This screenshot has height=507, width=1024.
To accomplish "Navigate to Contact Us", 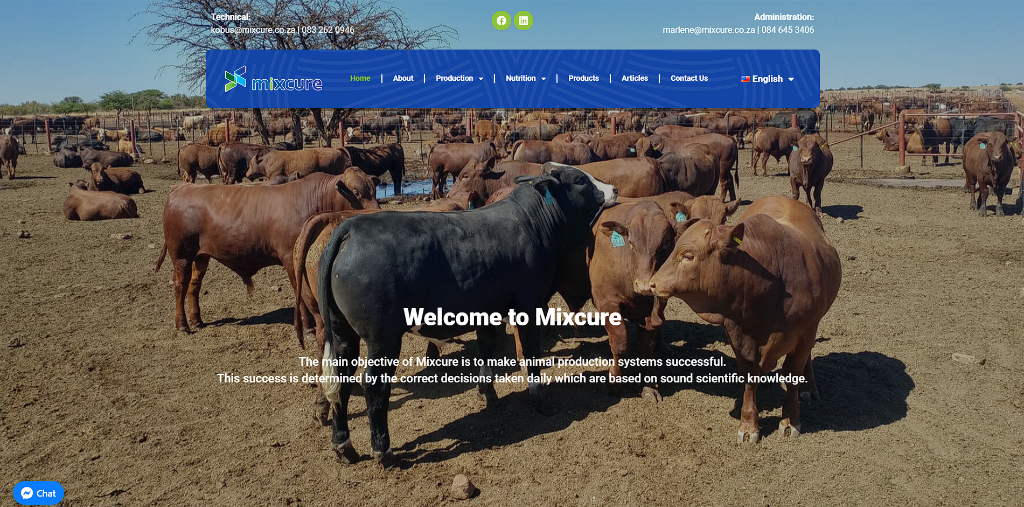I will point(689,78).
